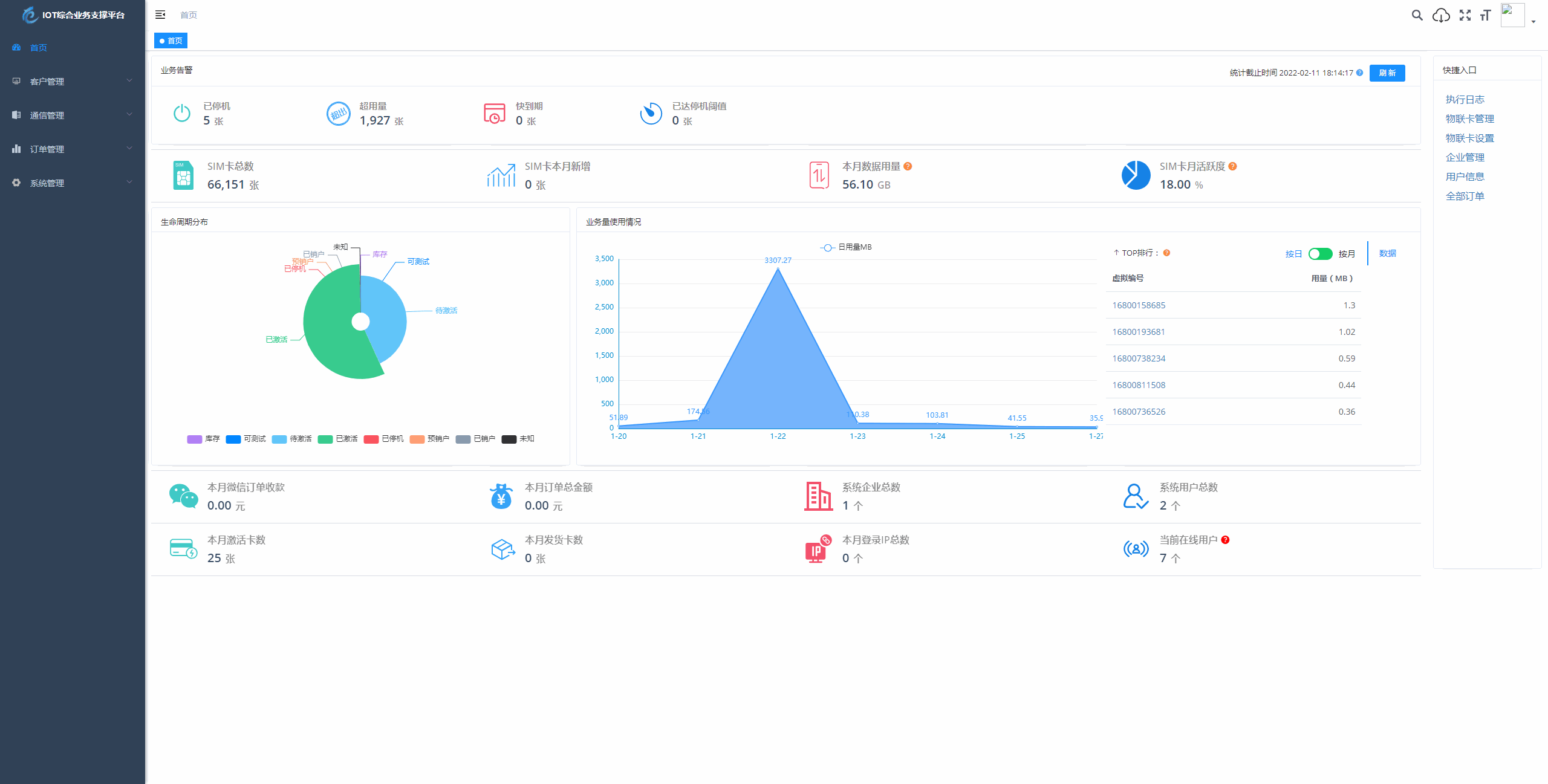The height and width of the screenshot is (784, 1548).
Task: Toggle the 按日/按月 switch
Action: pyautogui.click(x=1320, y=254)
